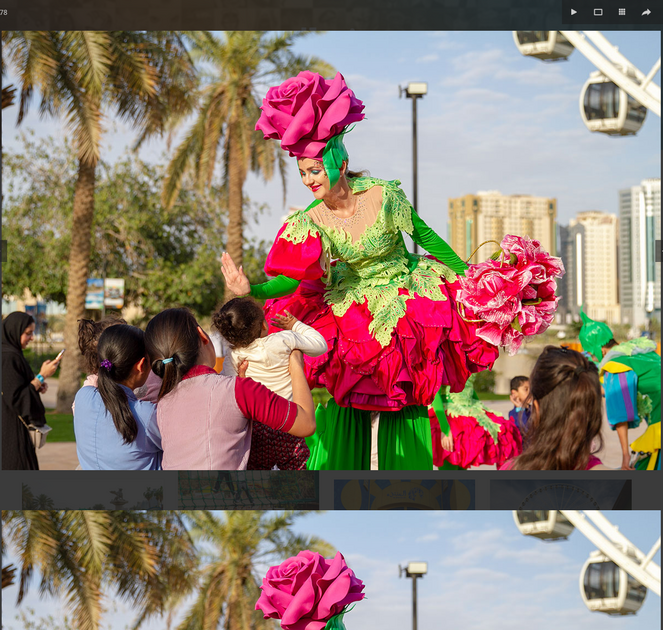Show the thumbnail grid view
The height and width of the screenshot is (630, 663).
click(x=622, y=12)
